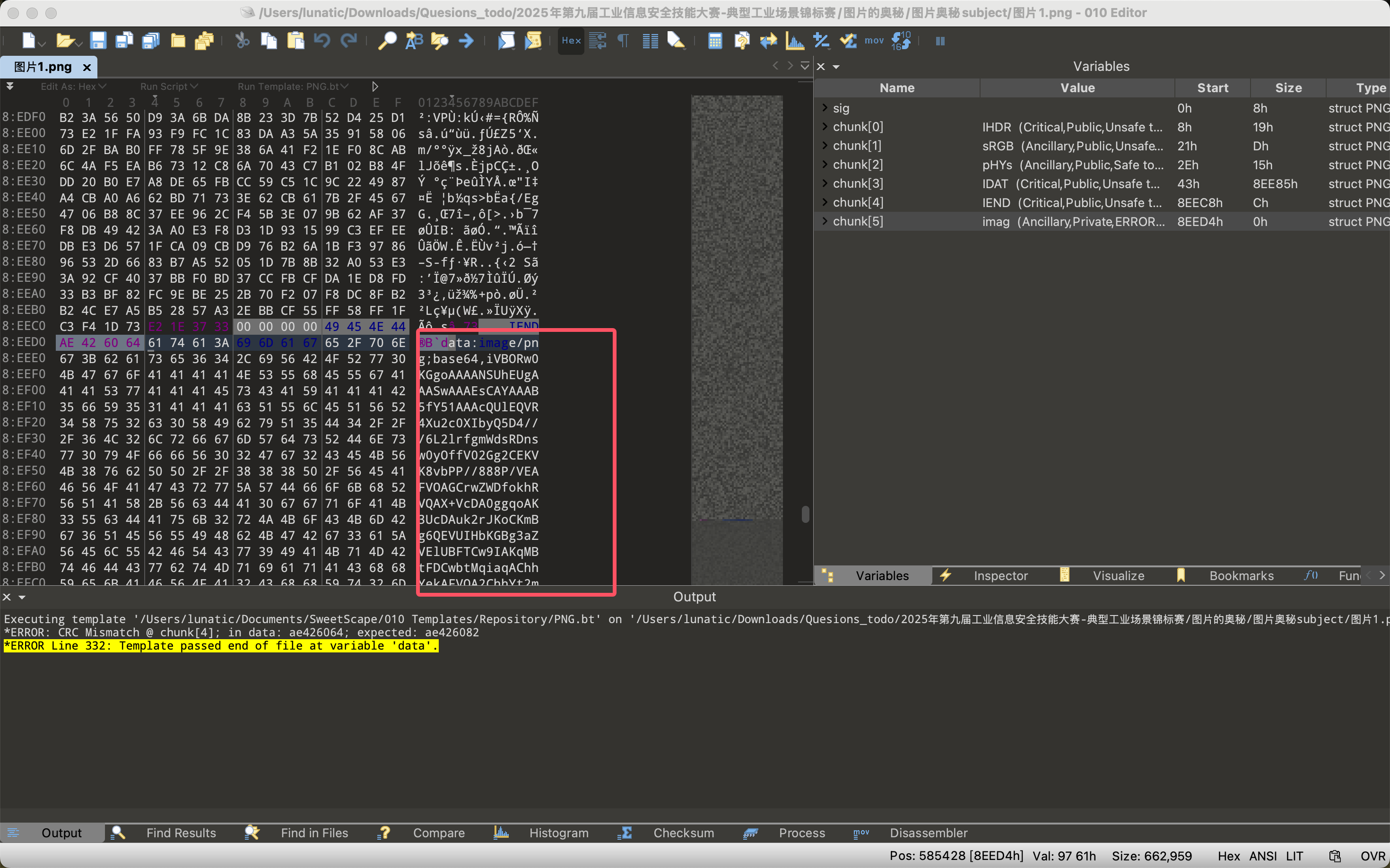
Task: Click the Run Template toolbar icon
Action: (533, 41)
